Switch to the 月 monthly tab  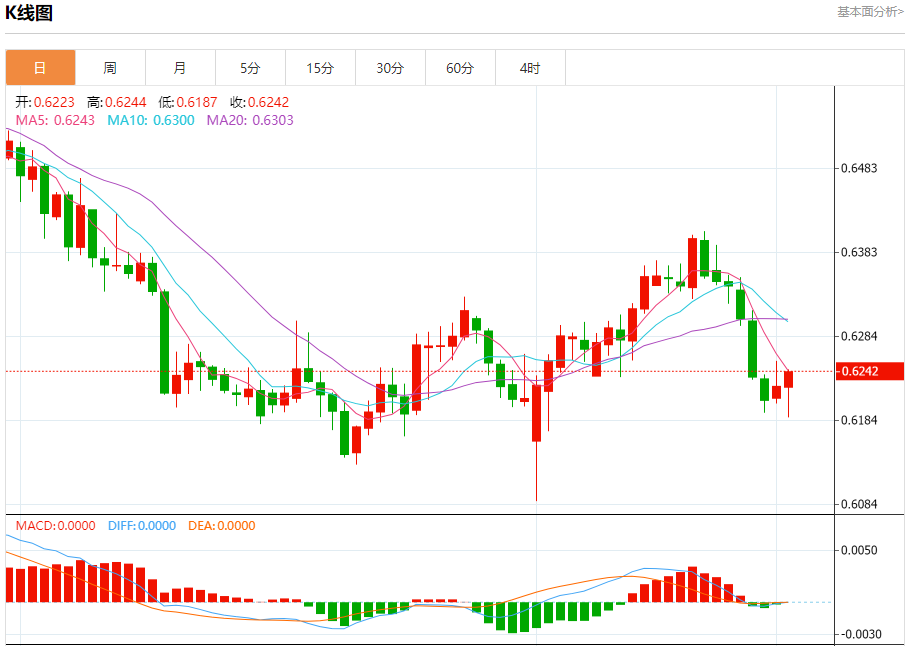click(x=180, y=68)
